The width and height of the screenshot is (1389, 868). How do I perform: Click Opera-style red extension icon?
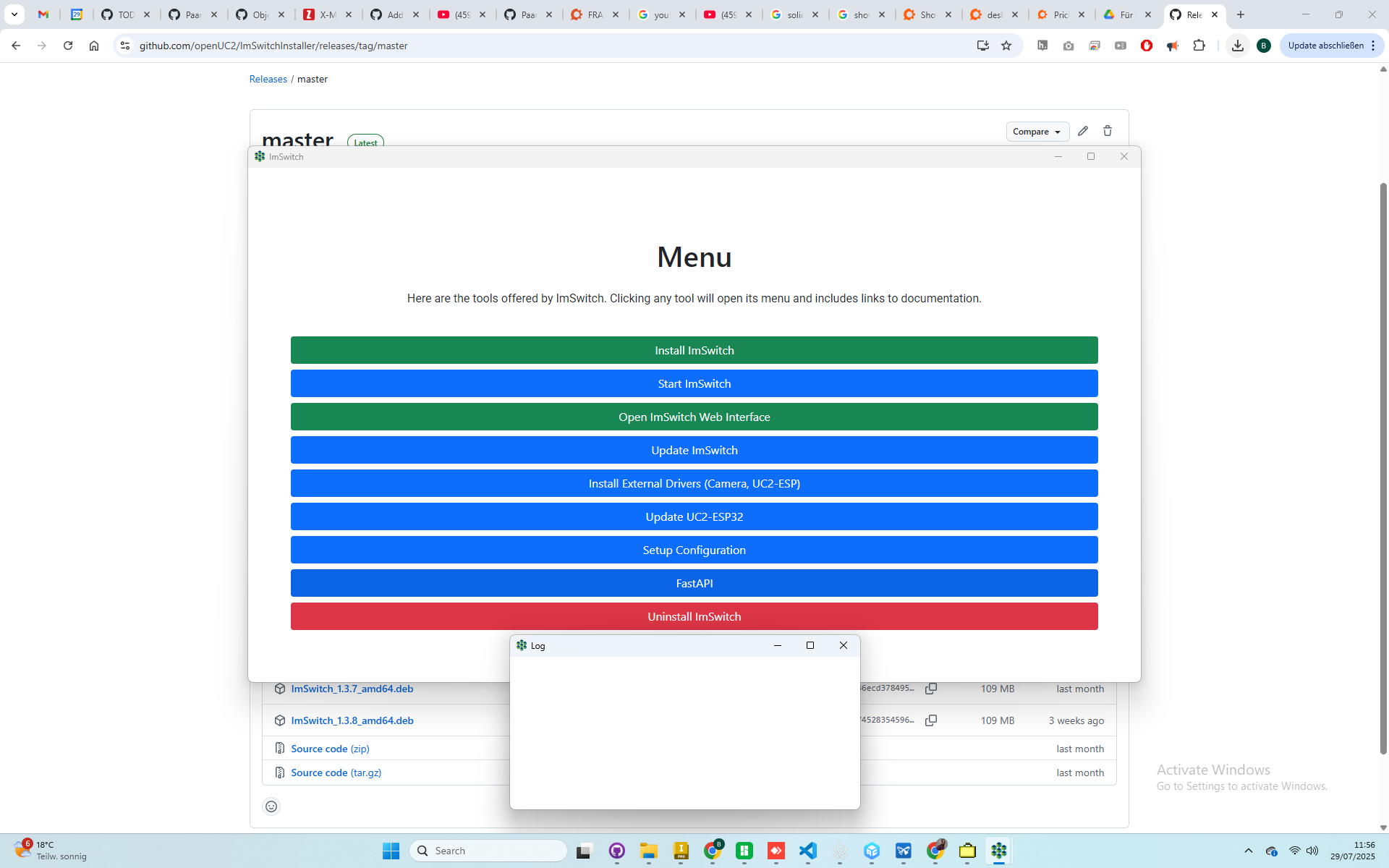click(1147, 46)
